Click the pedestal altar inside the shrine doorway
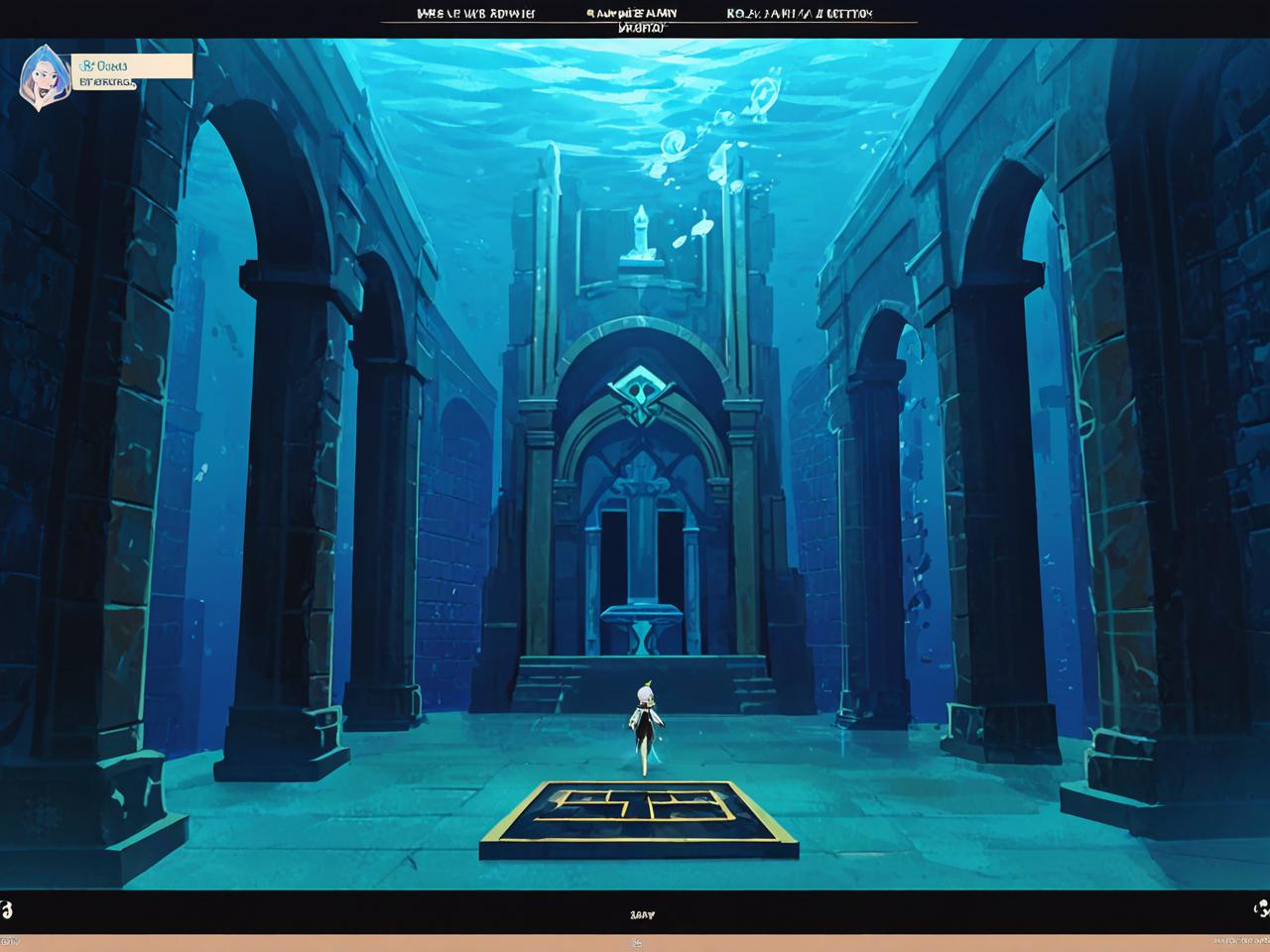Viewport: 1270px width, 952px height. click(640, 629)
